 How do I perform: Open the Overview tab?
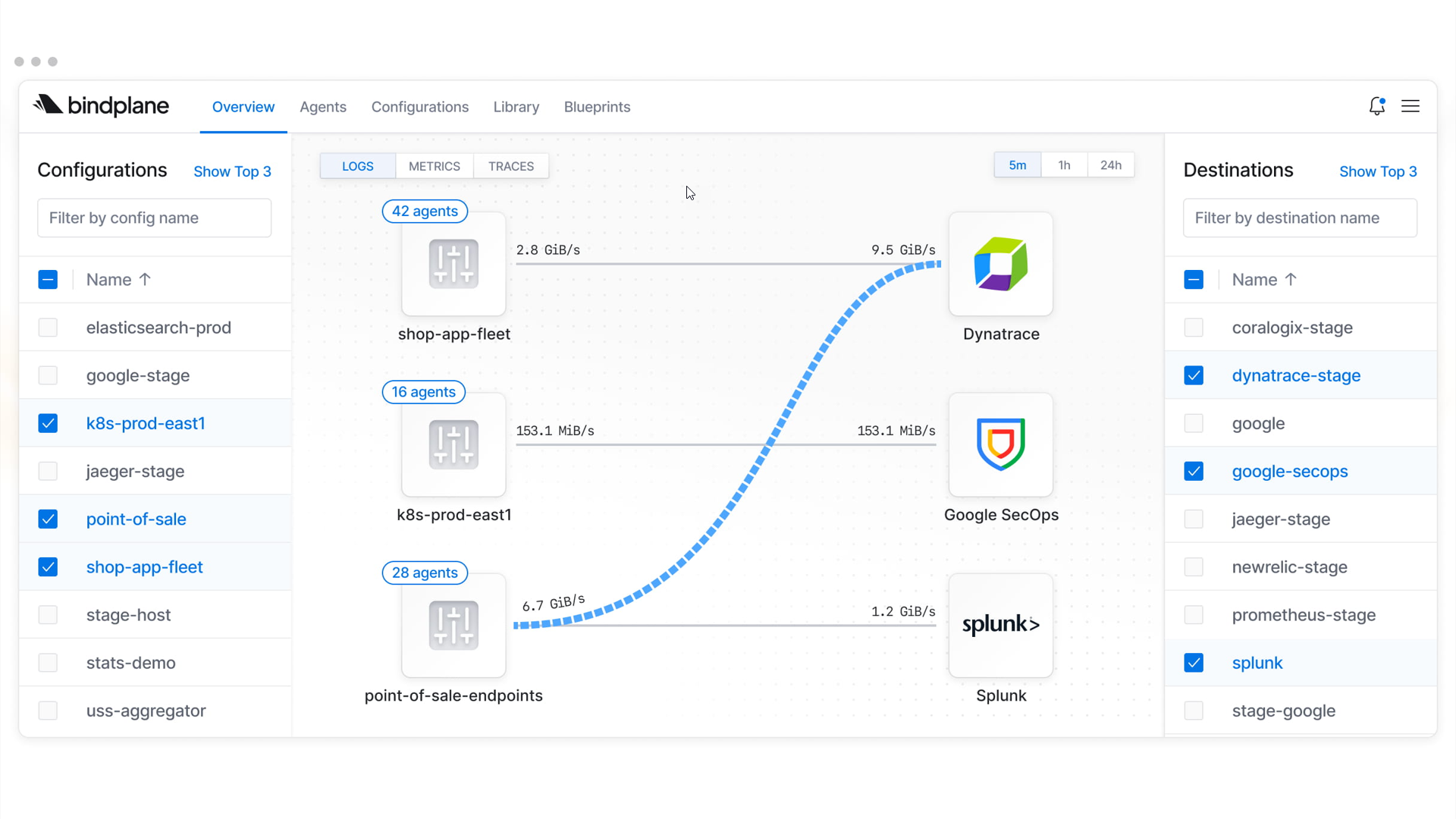[243, 107]
